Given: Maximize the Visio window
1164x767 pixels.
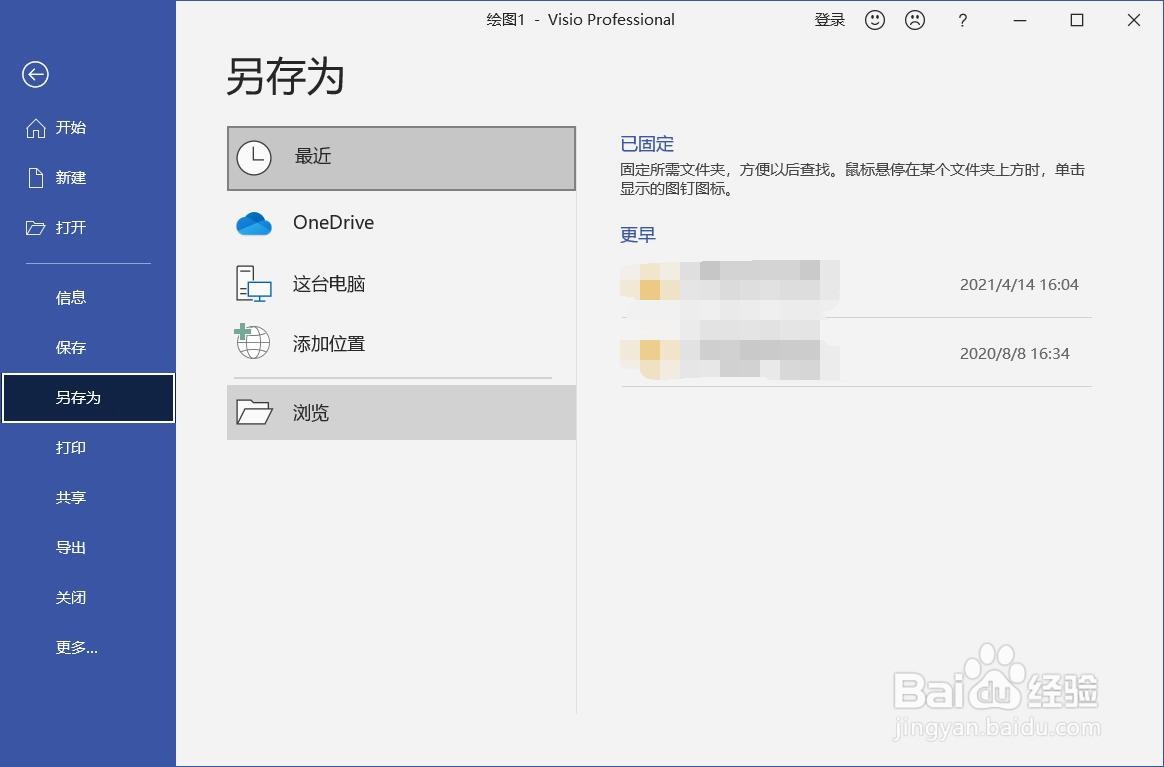Looking at the screenshot, I should pos(1076,20).
